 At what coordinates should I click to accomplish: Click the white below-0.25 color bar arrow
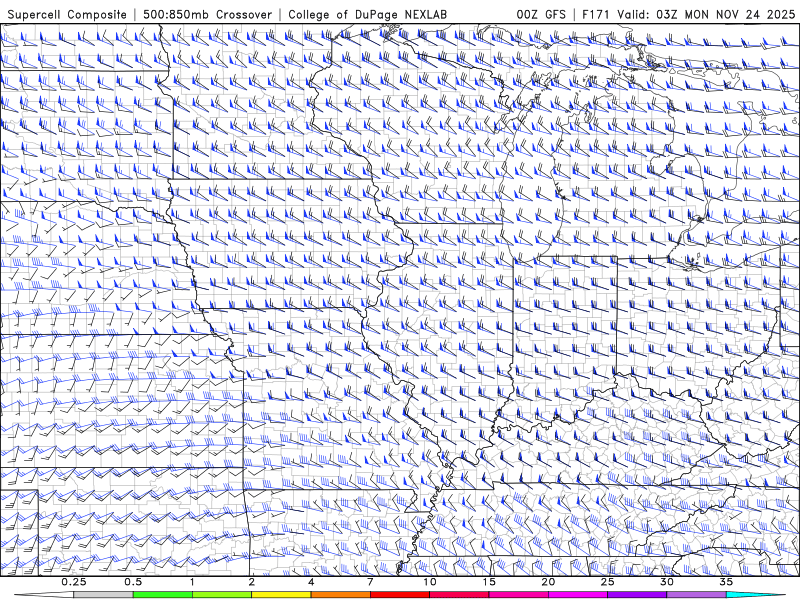tap(44, 595)
